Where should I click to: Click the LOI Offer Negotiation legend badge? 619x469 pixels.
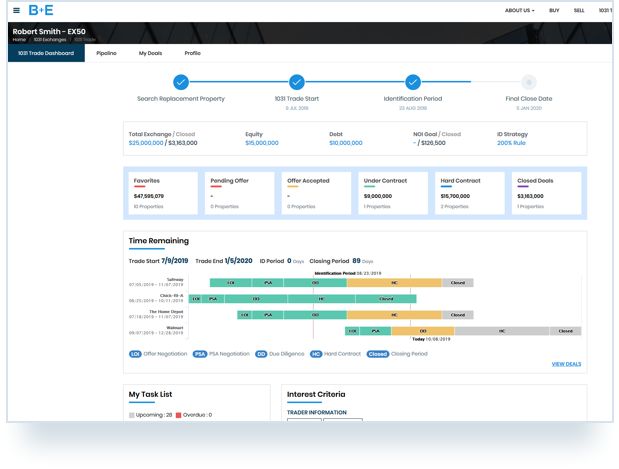pos(135,353)
